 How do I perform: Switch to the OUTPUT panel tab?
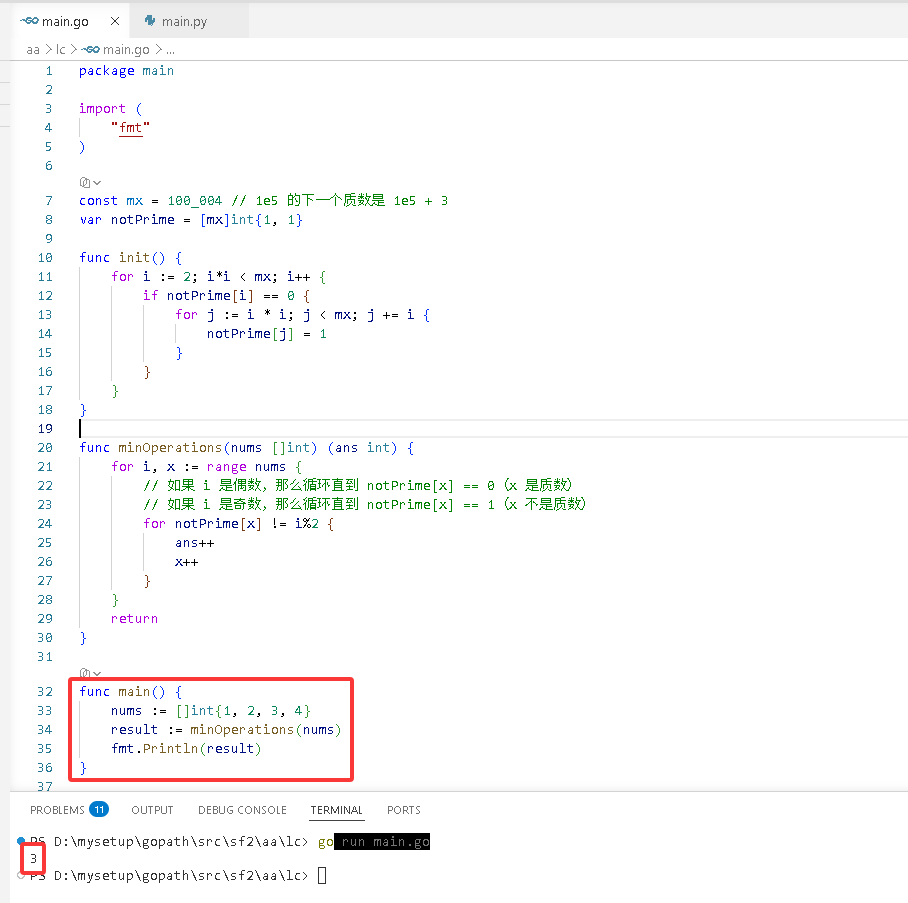(152, 810)
